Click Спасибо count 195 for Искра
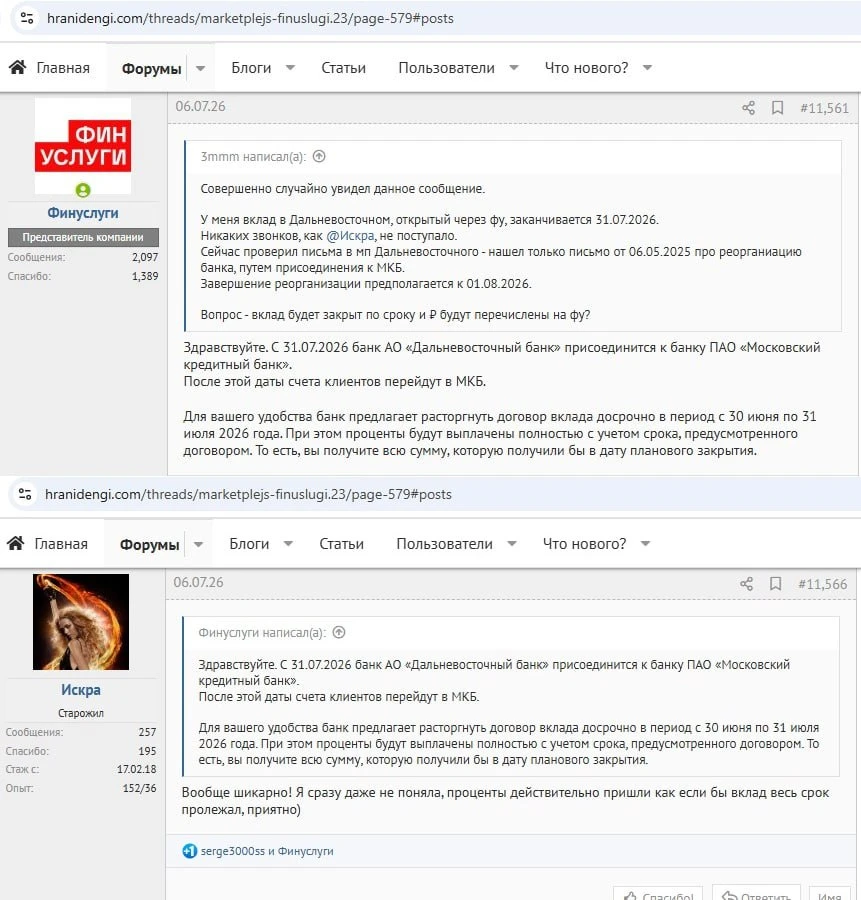This screenshot has height=900, width=861. pyautogui.click(x=147, y=751)
